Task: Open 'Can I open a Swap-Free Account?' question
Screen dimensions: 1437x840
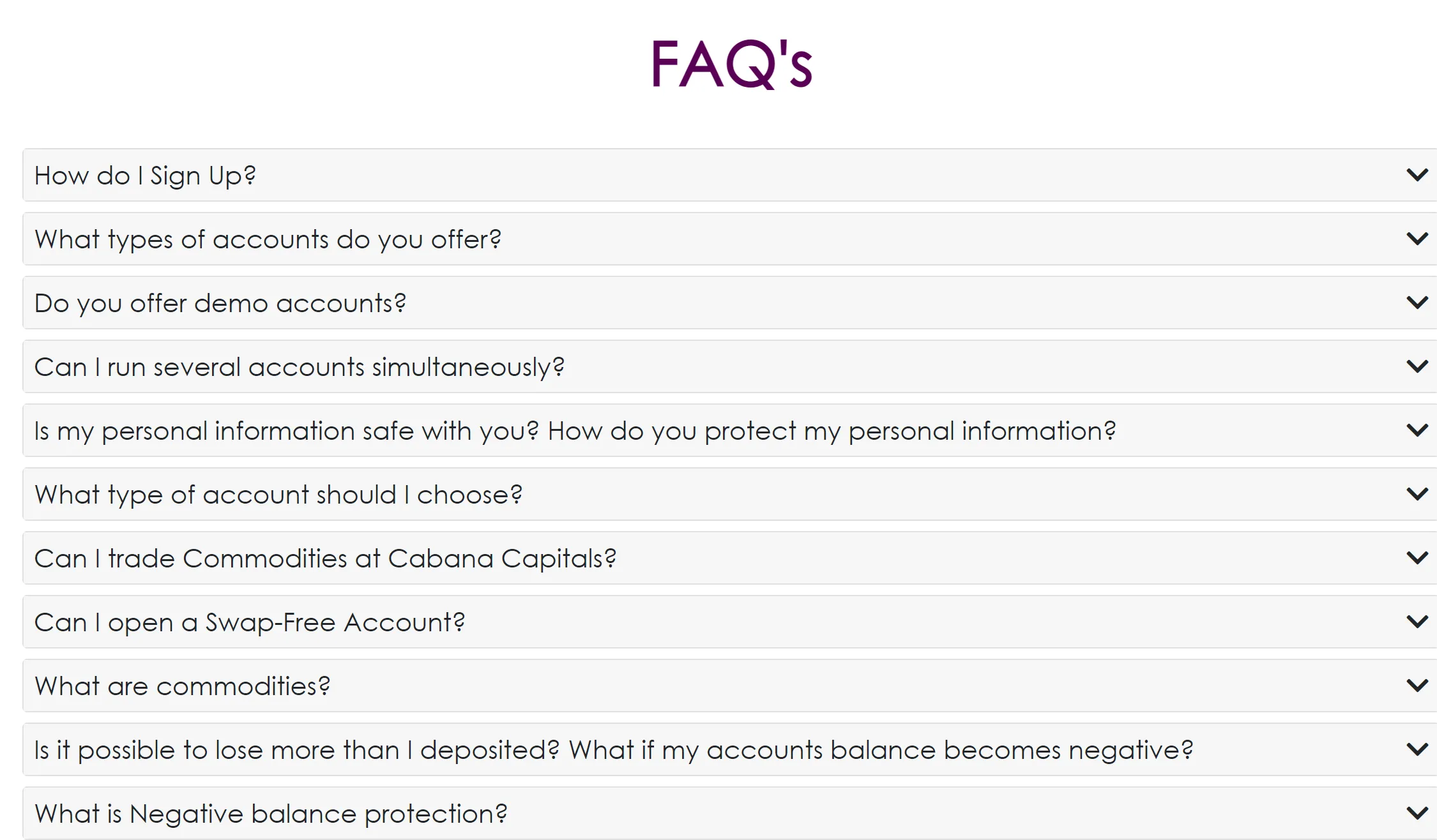Action: tap(730, 622)
